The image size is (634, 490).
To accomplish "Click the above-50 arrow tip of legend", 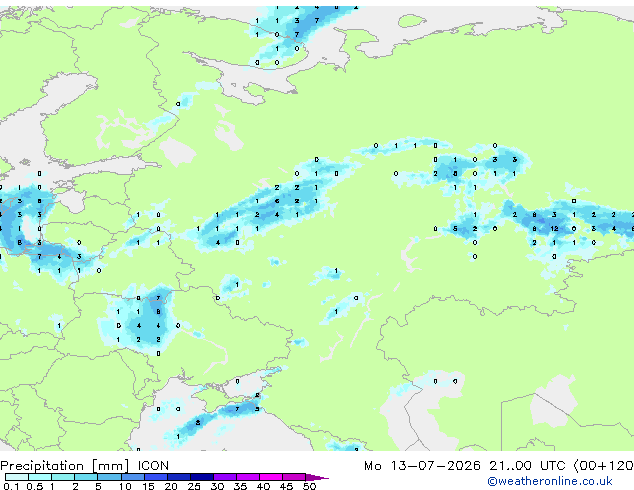I will click(x=317, y=477).
